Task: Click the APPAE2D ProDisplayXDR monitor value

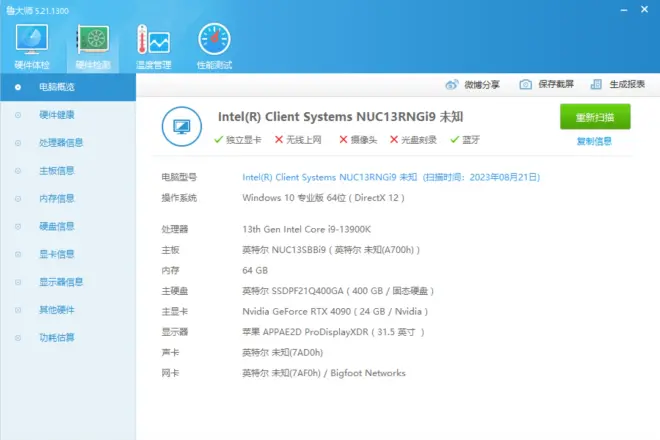Action: pyautogui.click(x=333, y=332)
